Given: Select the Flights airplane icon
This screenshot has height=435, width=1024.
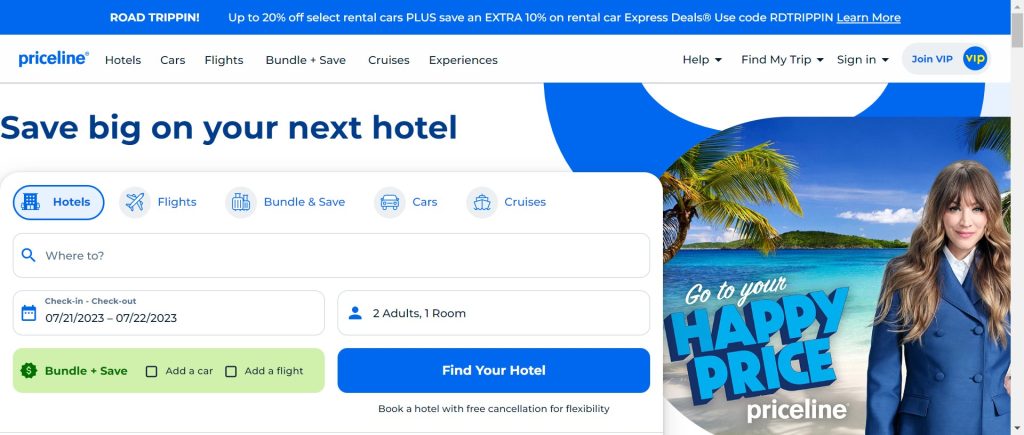Looking at the screenshot, I should pyautogui.click(x=135, y=202).
